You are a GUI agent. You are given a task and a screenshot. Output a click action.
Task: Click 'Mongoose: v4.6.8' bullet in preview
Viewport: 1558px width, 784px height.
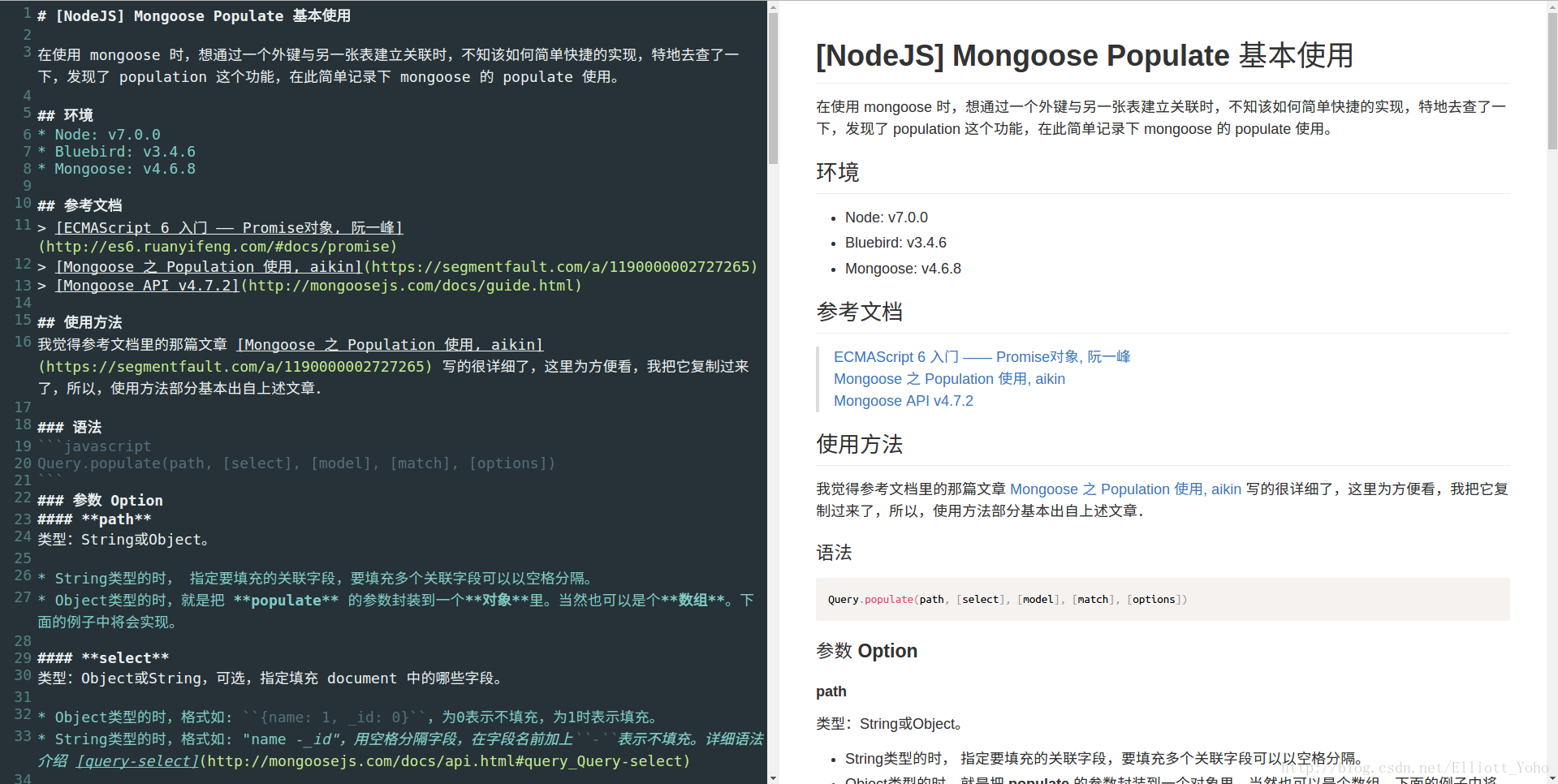click(x=903, y=269)
